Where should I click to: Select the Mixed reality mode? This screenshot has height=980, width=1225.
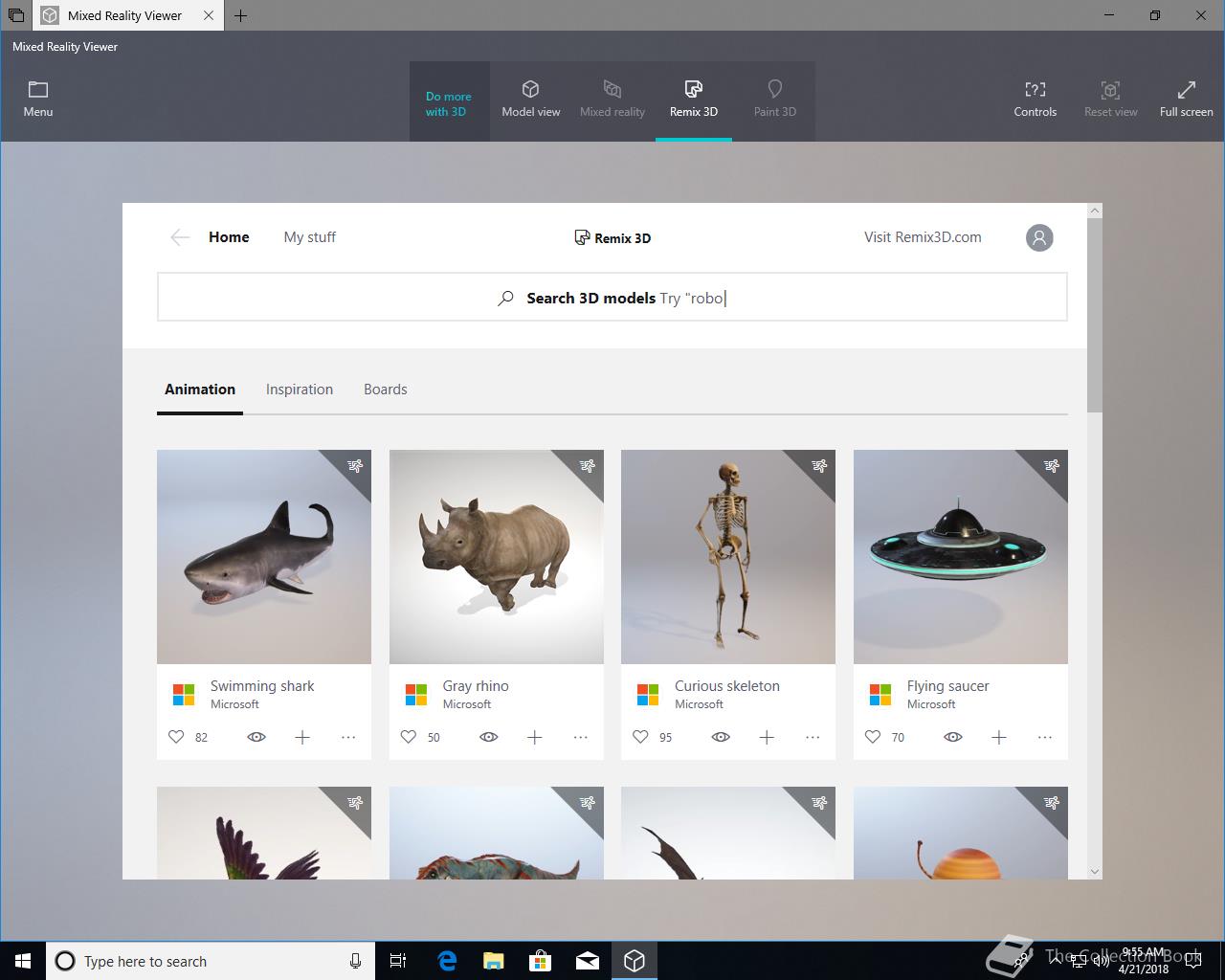[612, 100]
